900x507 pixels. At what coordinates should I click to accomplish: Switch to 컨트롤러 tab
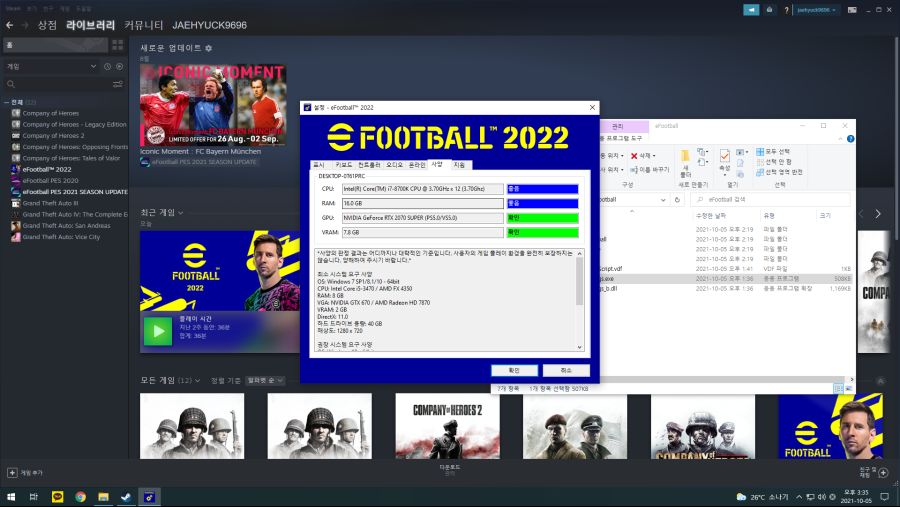(369, 165)
